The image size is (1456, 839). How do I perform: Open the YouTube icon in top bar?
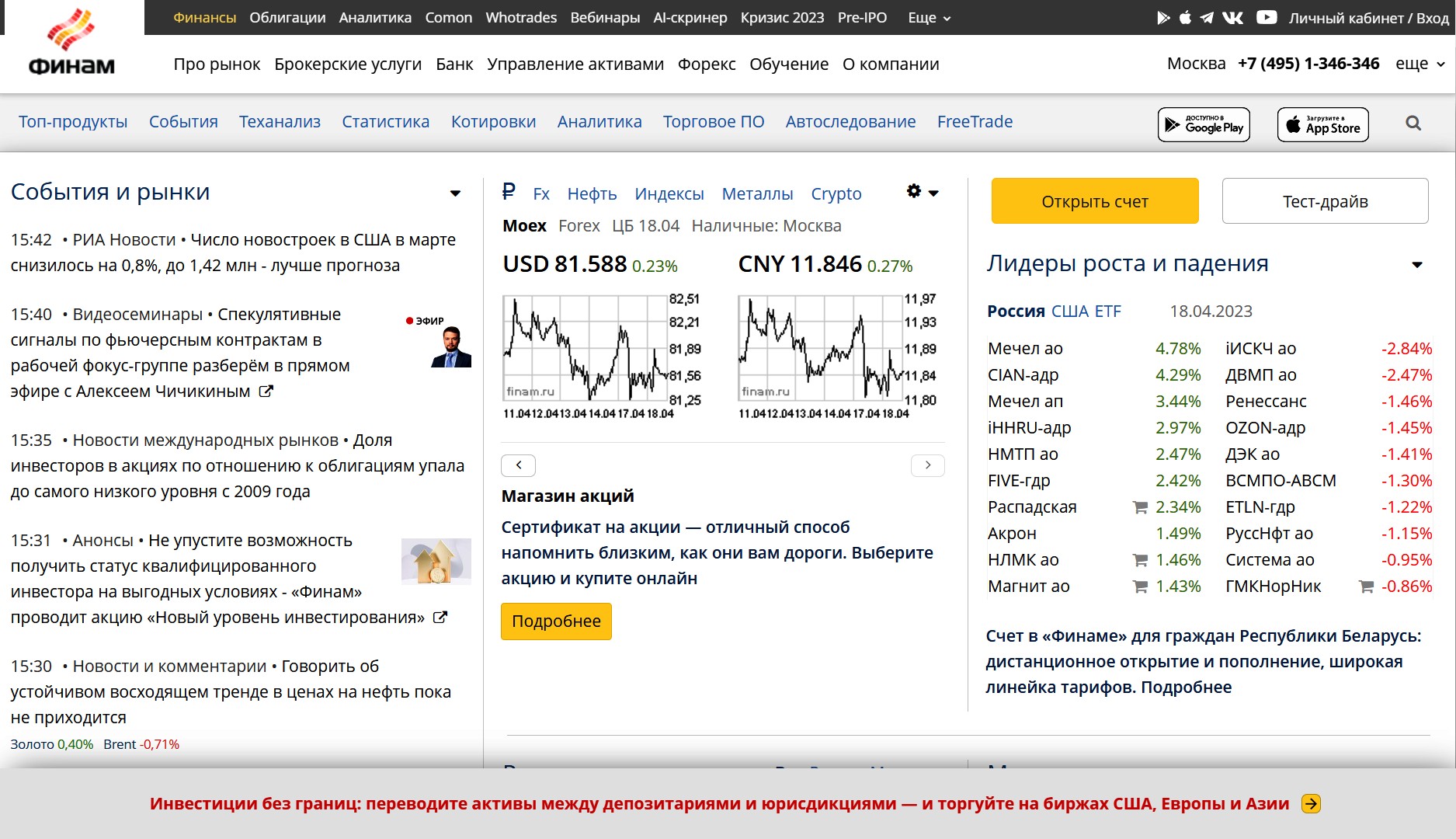pyautogui.click(x=1267, y=17)
